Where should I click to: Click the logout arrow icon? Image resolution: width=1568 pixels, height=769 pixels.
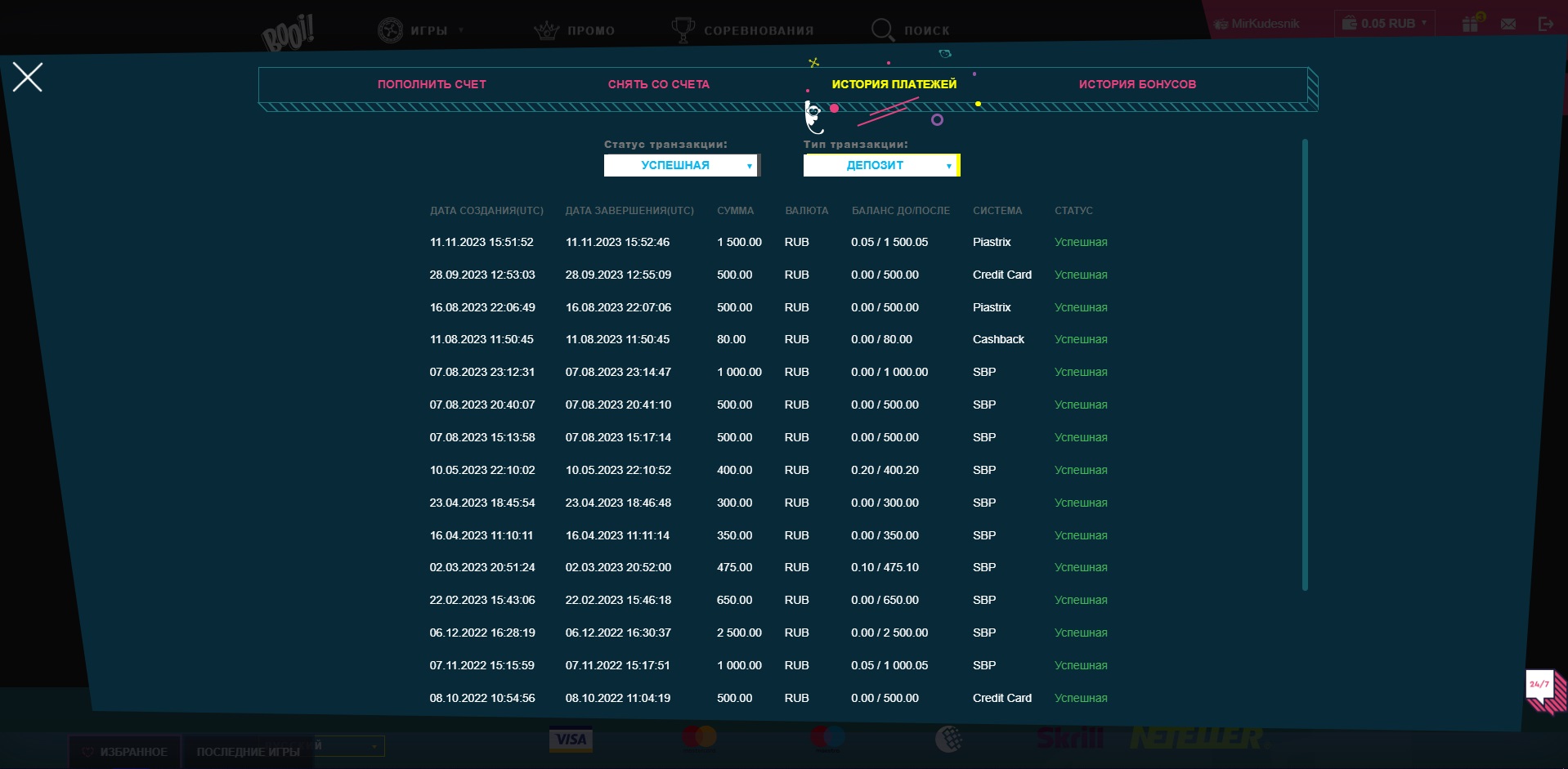(1545, 25)
